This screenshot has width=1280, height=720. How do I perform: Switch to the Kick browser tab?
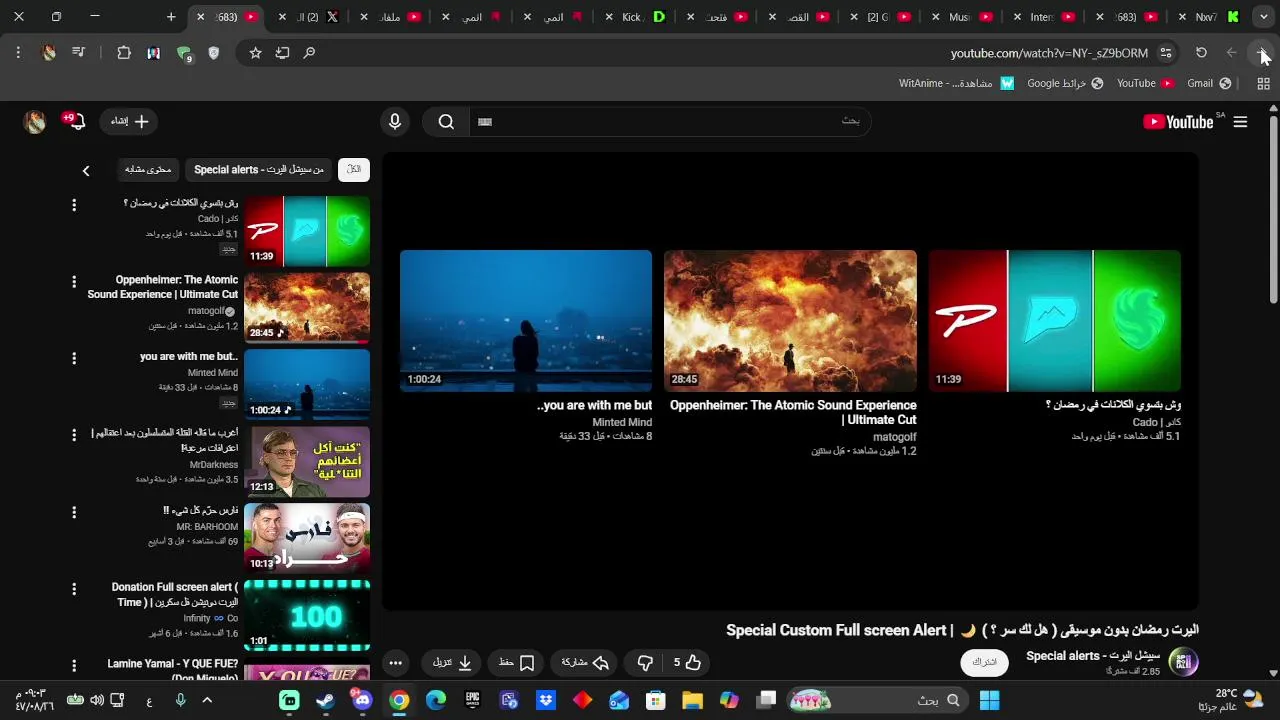click(635, 17)
